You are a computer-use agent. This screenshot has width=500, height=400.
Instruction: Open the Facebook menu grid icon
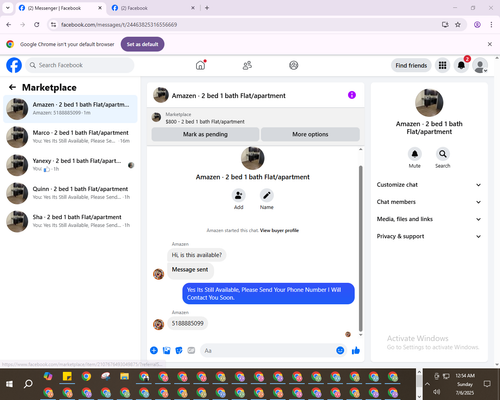click(x=442, y=65)
